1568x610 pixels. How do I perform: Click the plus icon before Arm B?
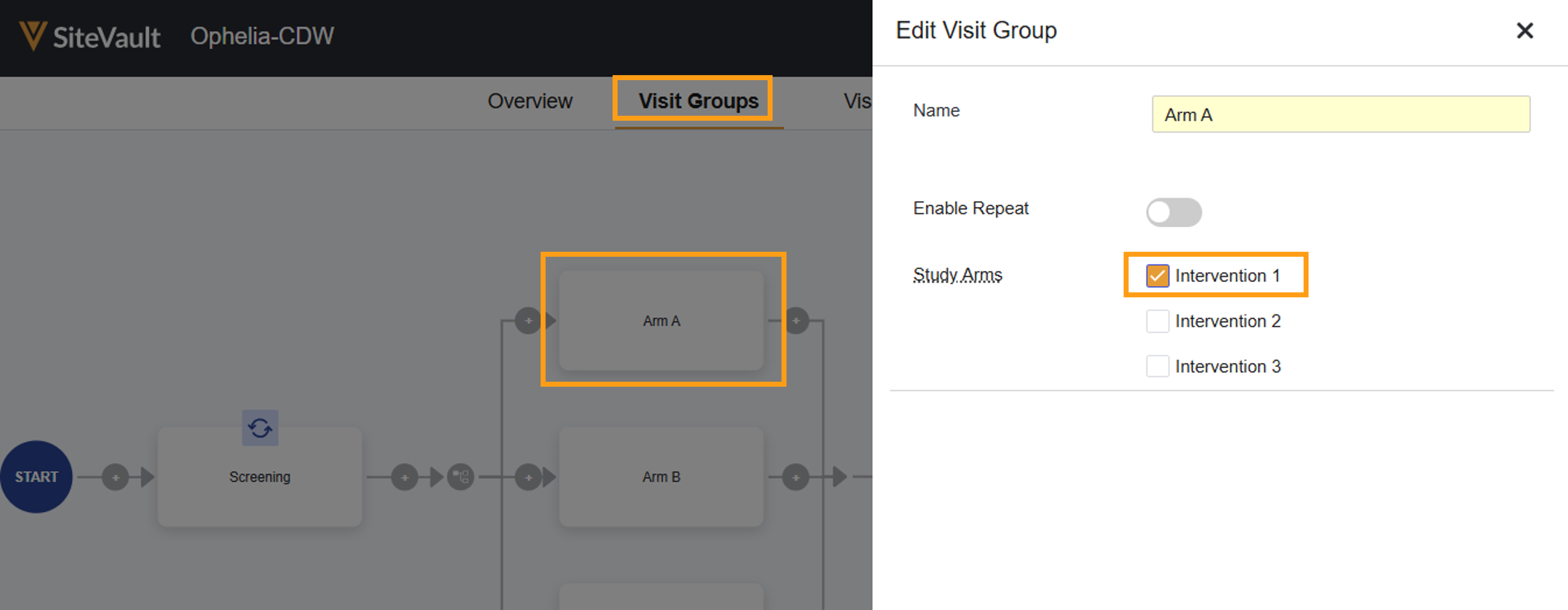[x=528, y=477]
